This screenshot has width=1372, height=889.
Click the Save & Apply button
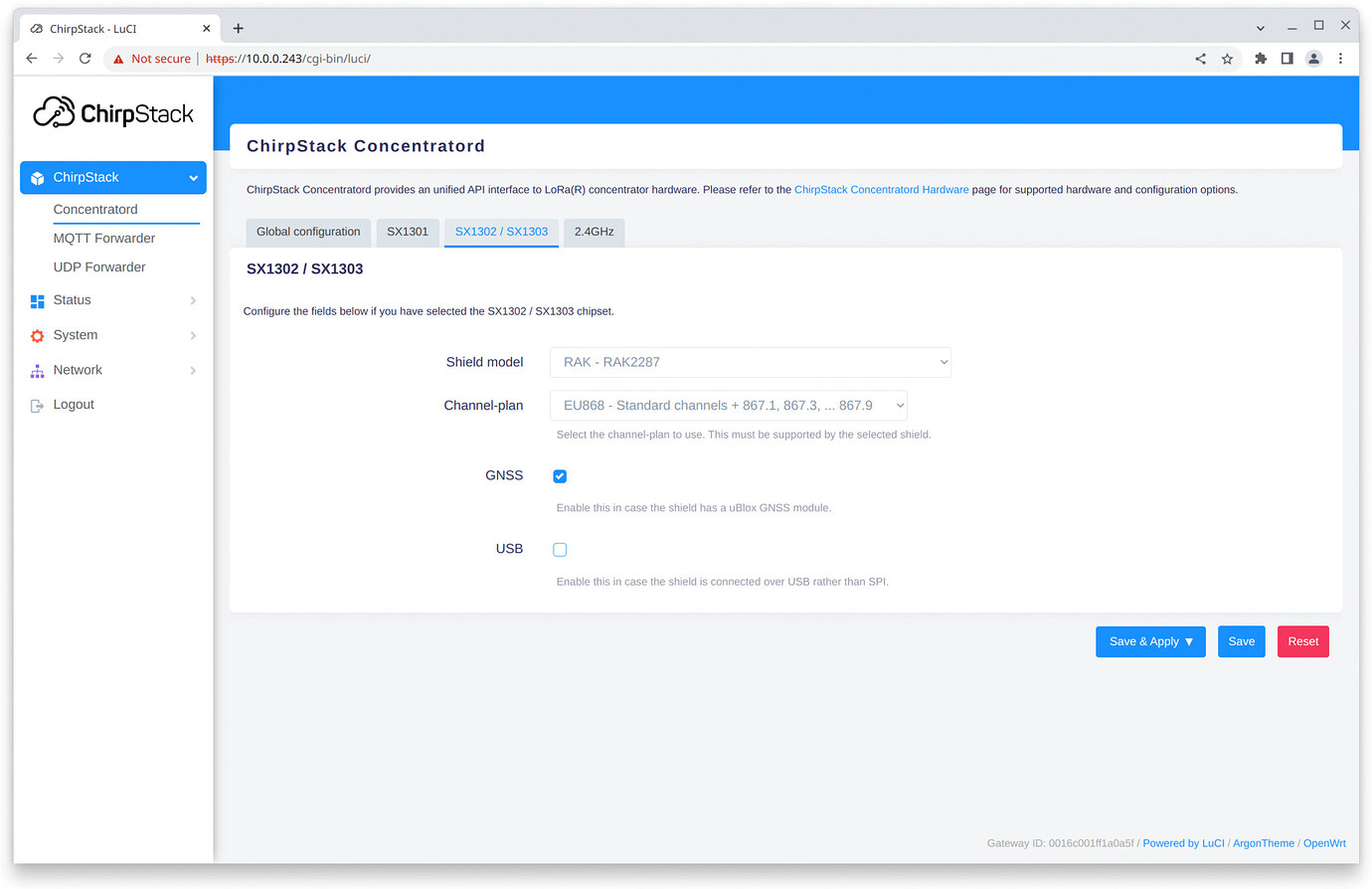(1150, 641)
